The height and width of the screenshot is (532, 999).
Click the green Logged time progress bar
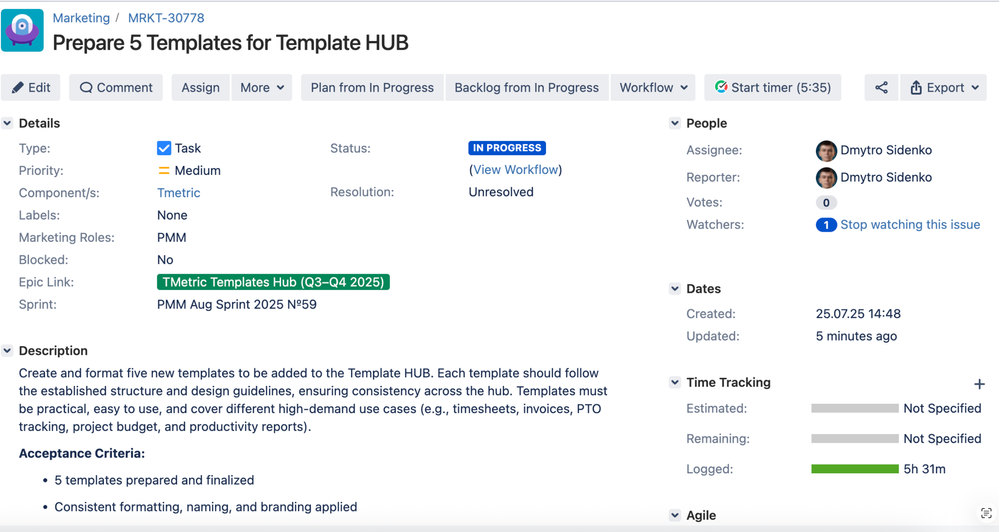854,470
